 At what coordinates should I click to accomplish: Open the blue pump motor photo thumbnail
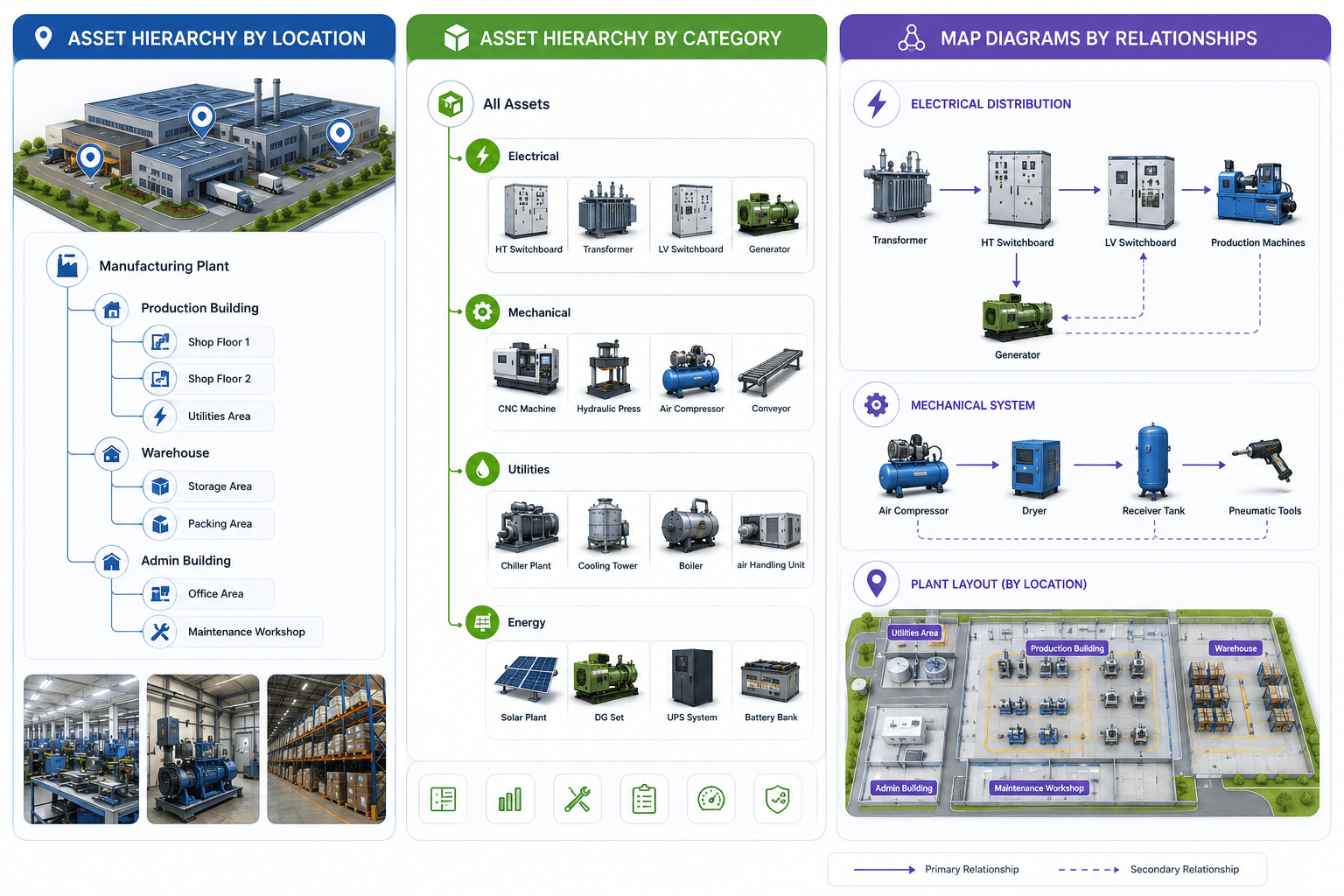[203, 749]
